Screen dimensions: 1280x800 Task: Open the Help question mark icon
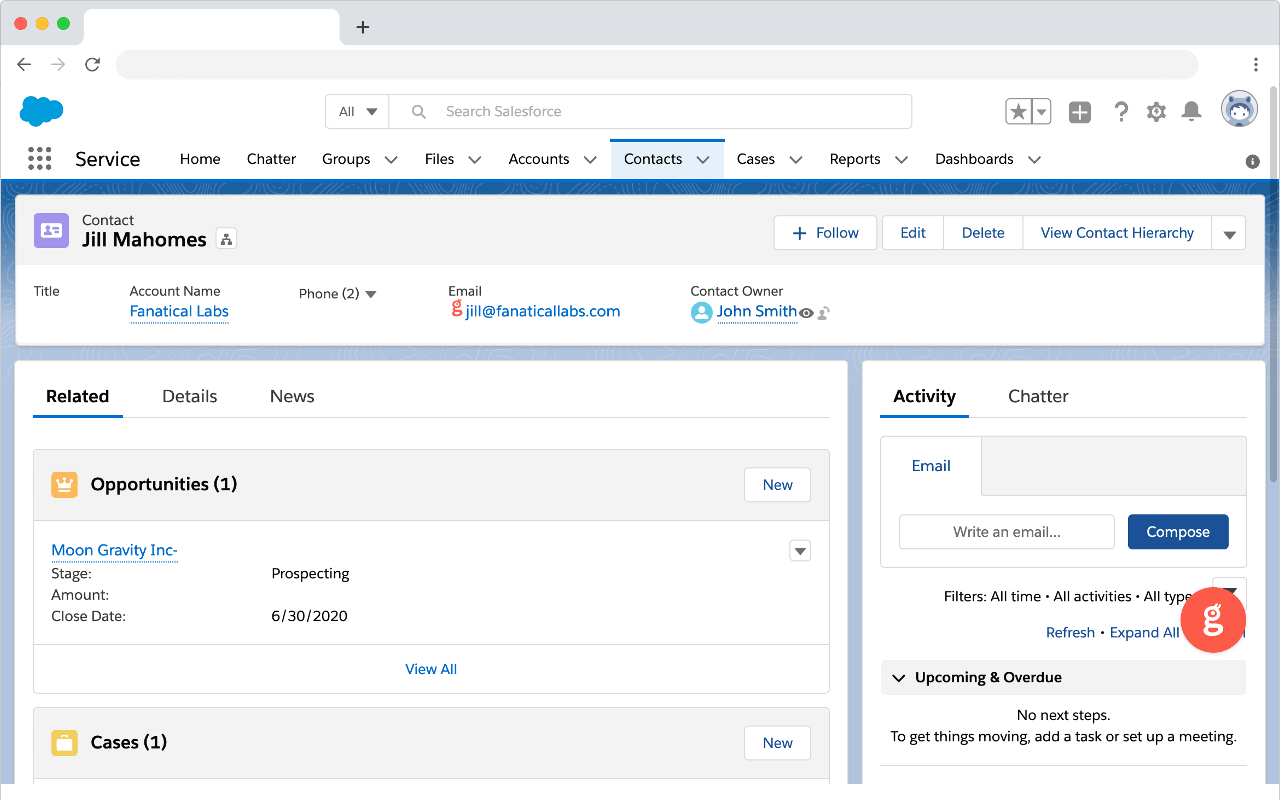[x=1121, y=112]
